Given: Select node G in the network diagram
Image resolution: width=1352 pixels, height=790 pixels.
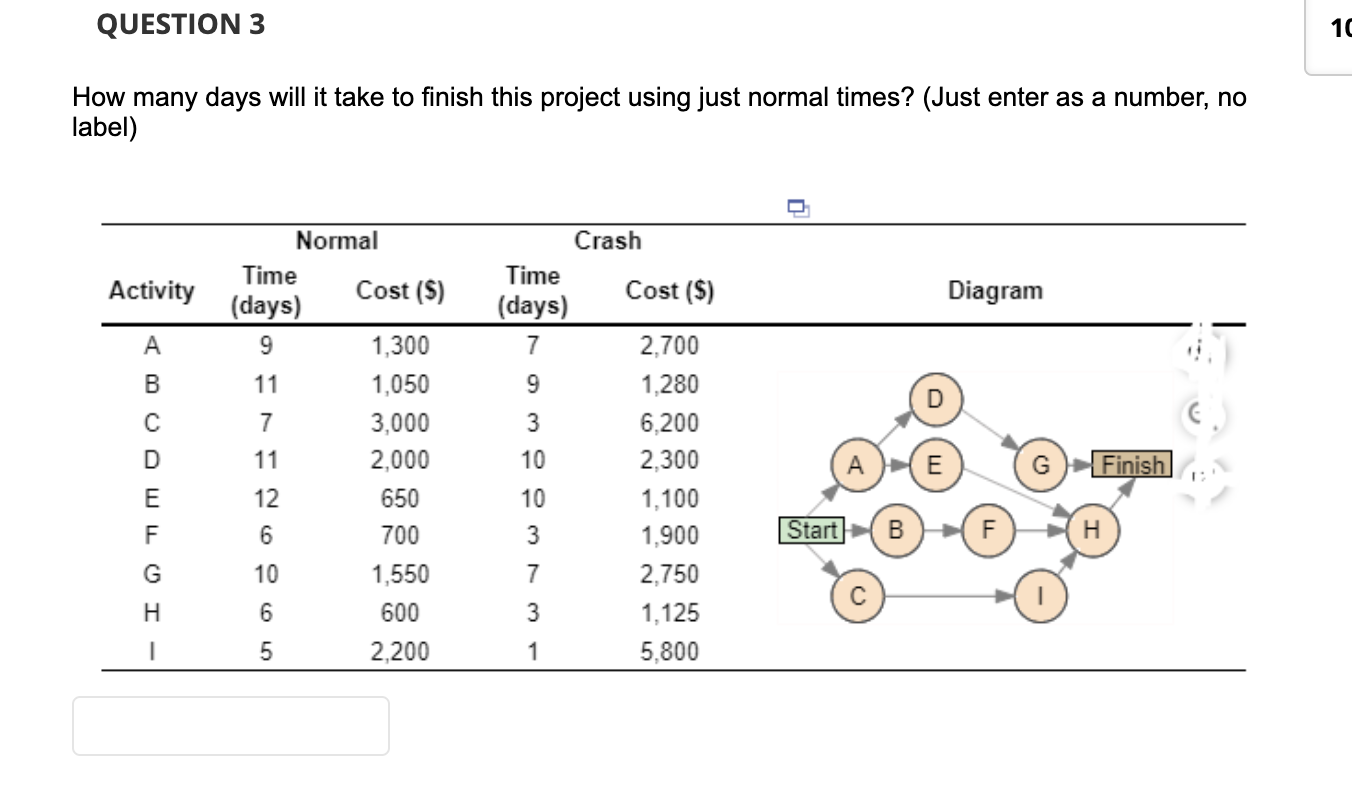Looking at the screenshot, I should (x=1042, y=465).
